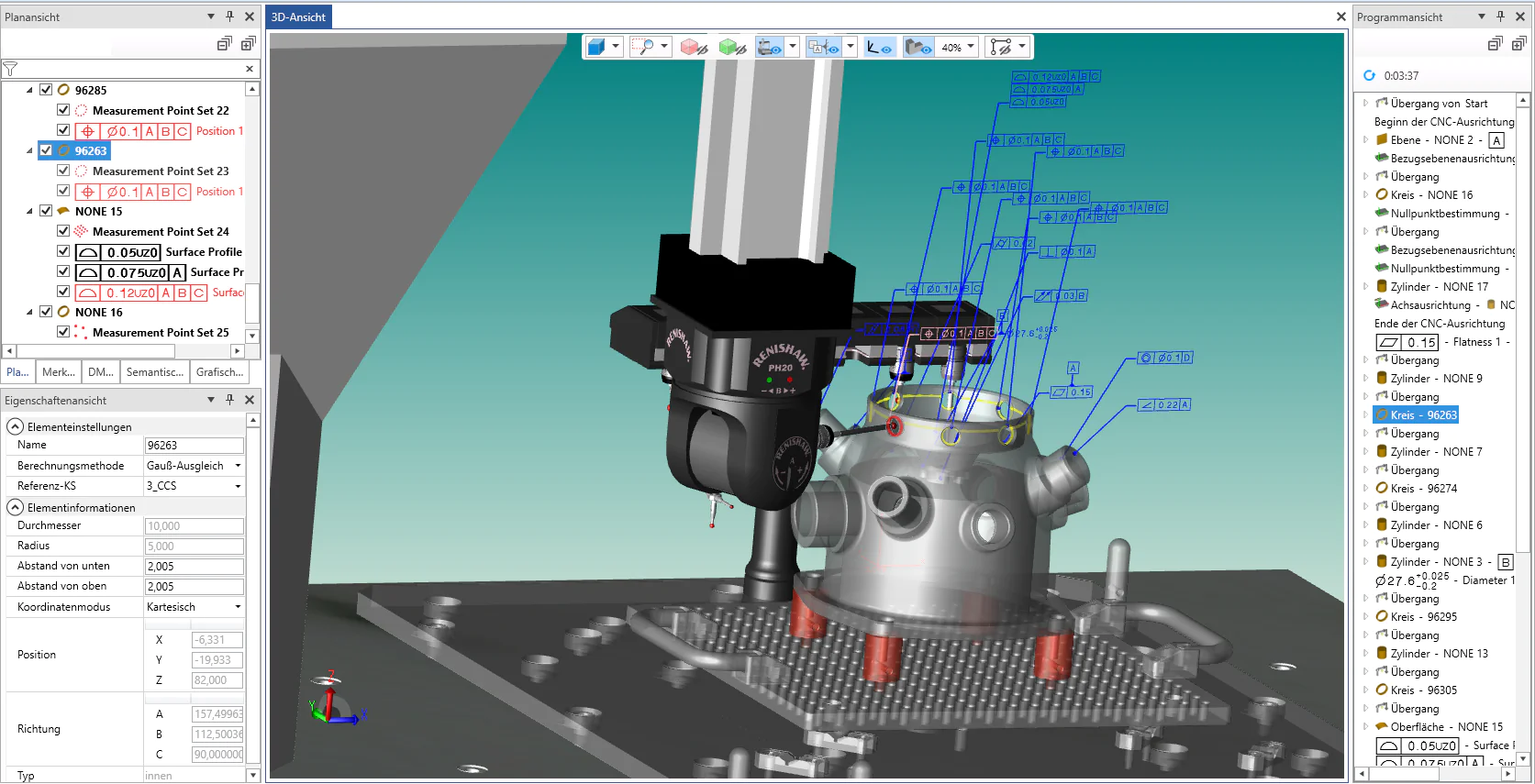Select Kreis - 96274 in program view
1535x784 pixels.
tap(1423, 489)
